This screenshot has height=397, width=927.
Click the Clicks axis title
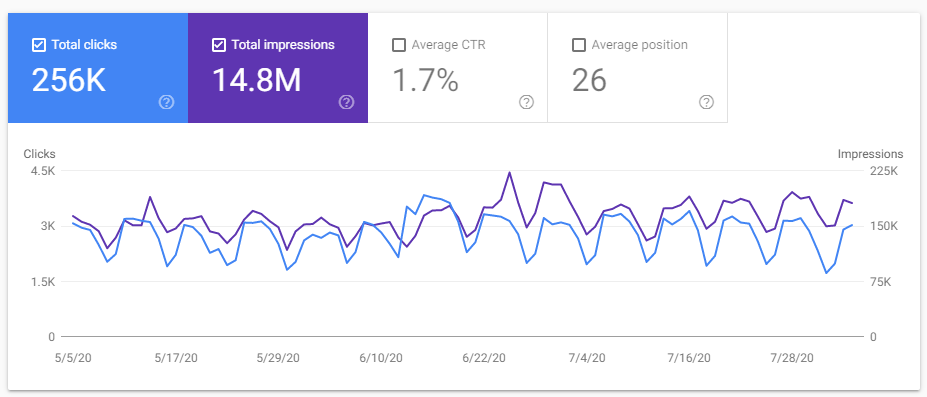coord(40,154)
